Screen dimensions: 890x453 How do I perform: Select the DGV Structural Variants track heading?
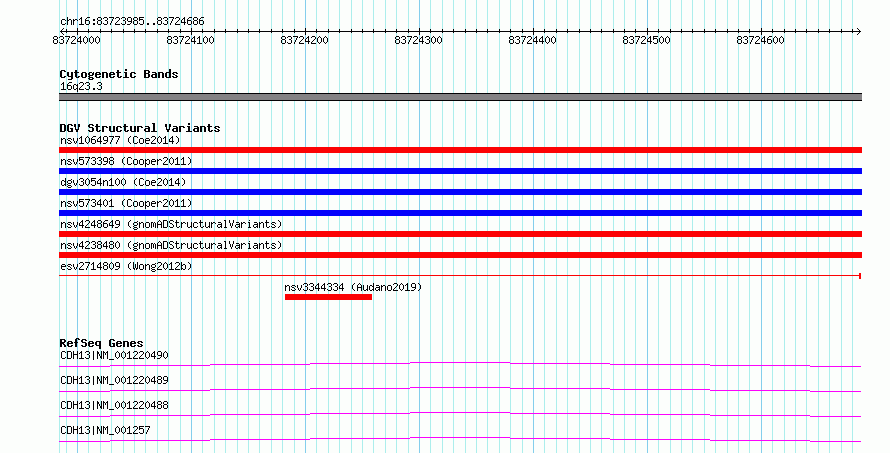(x=140, y=128)
